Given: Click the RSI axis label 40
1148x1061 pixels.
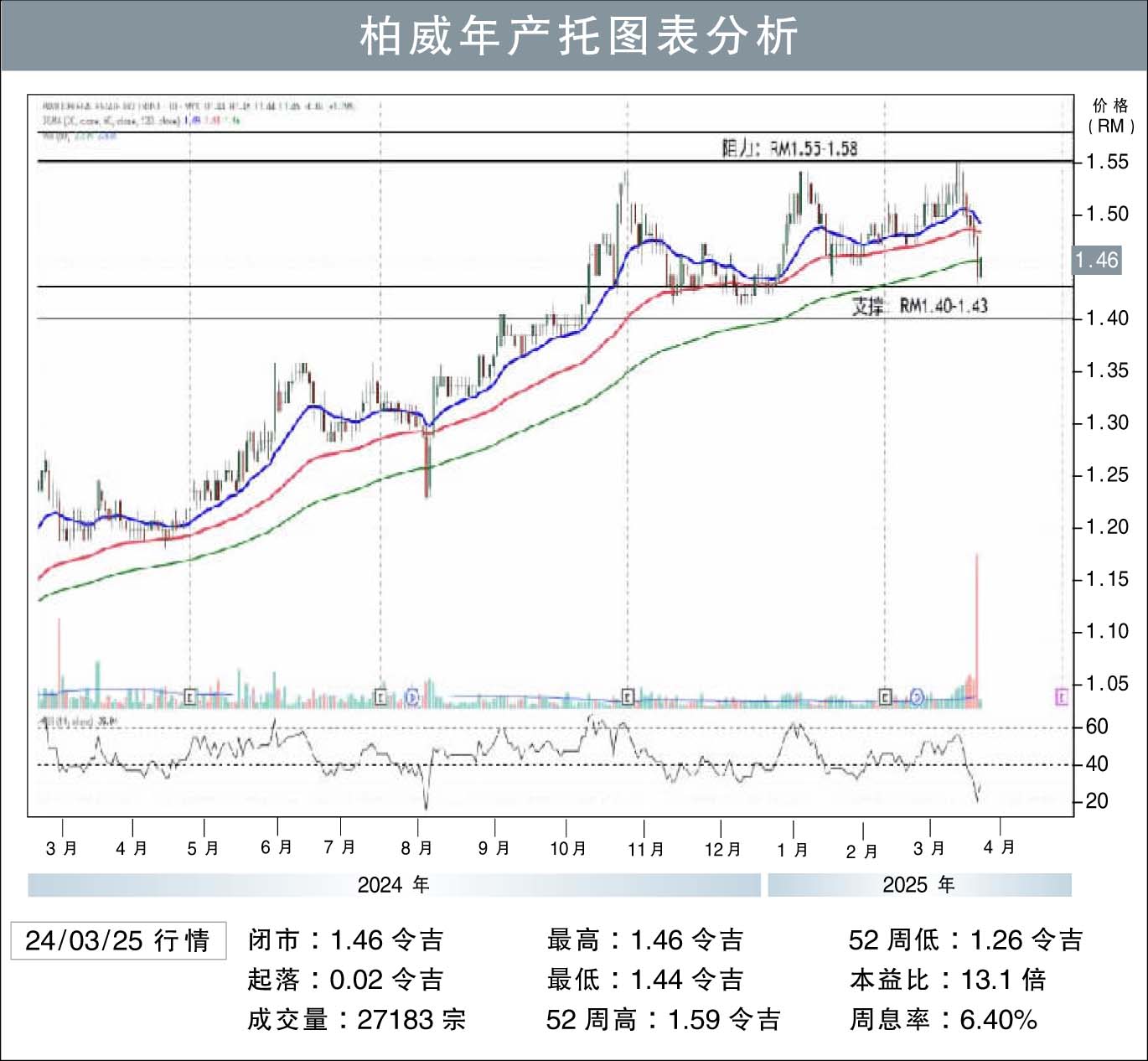Looking at the screenshot, I should 1097,764.
